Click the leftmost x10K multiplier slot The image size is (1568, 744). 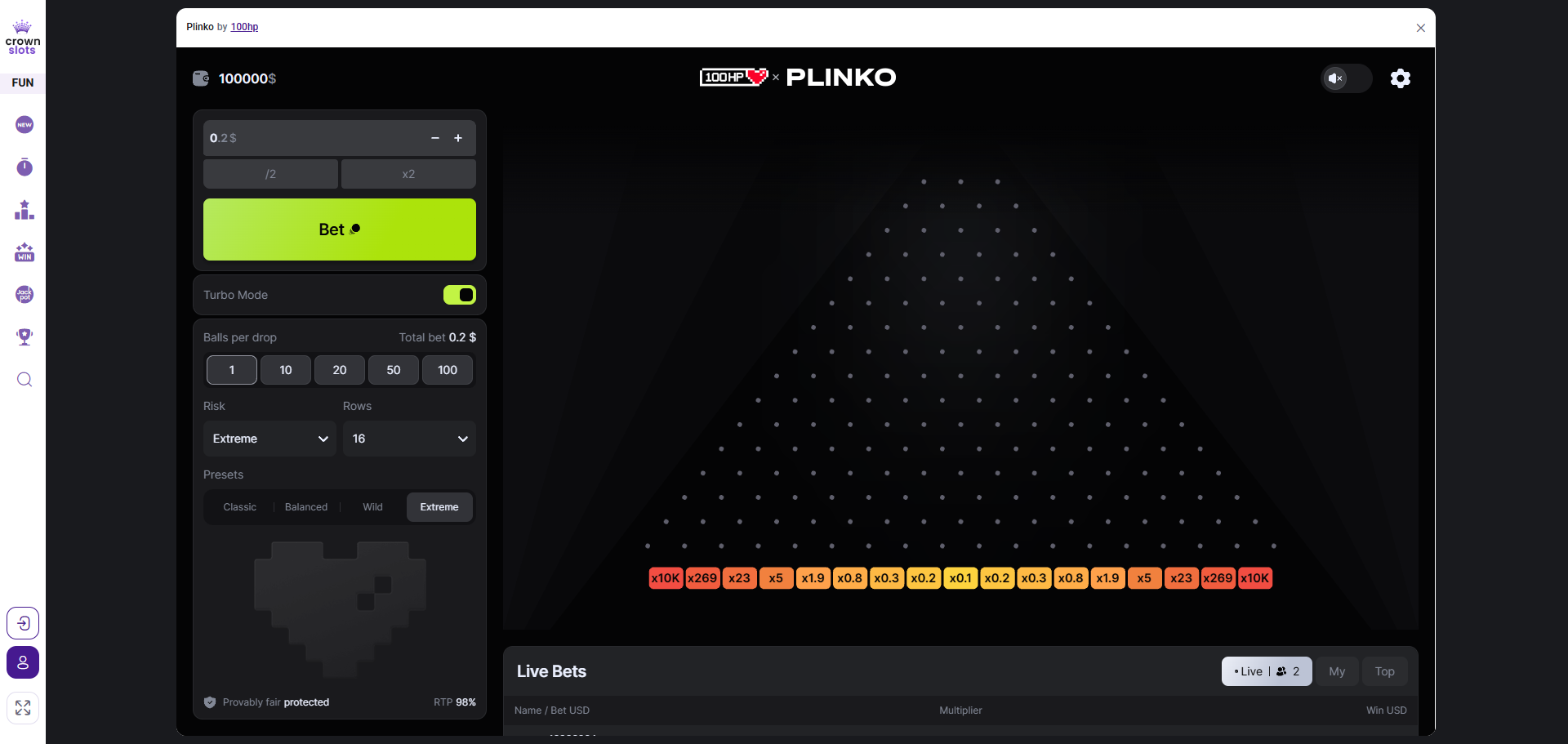666,578
